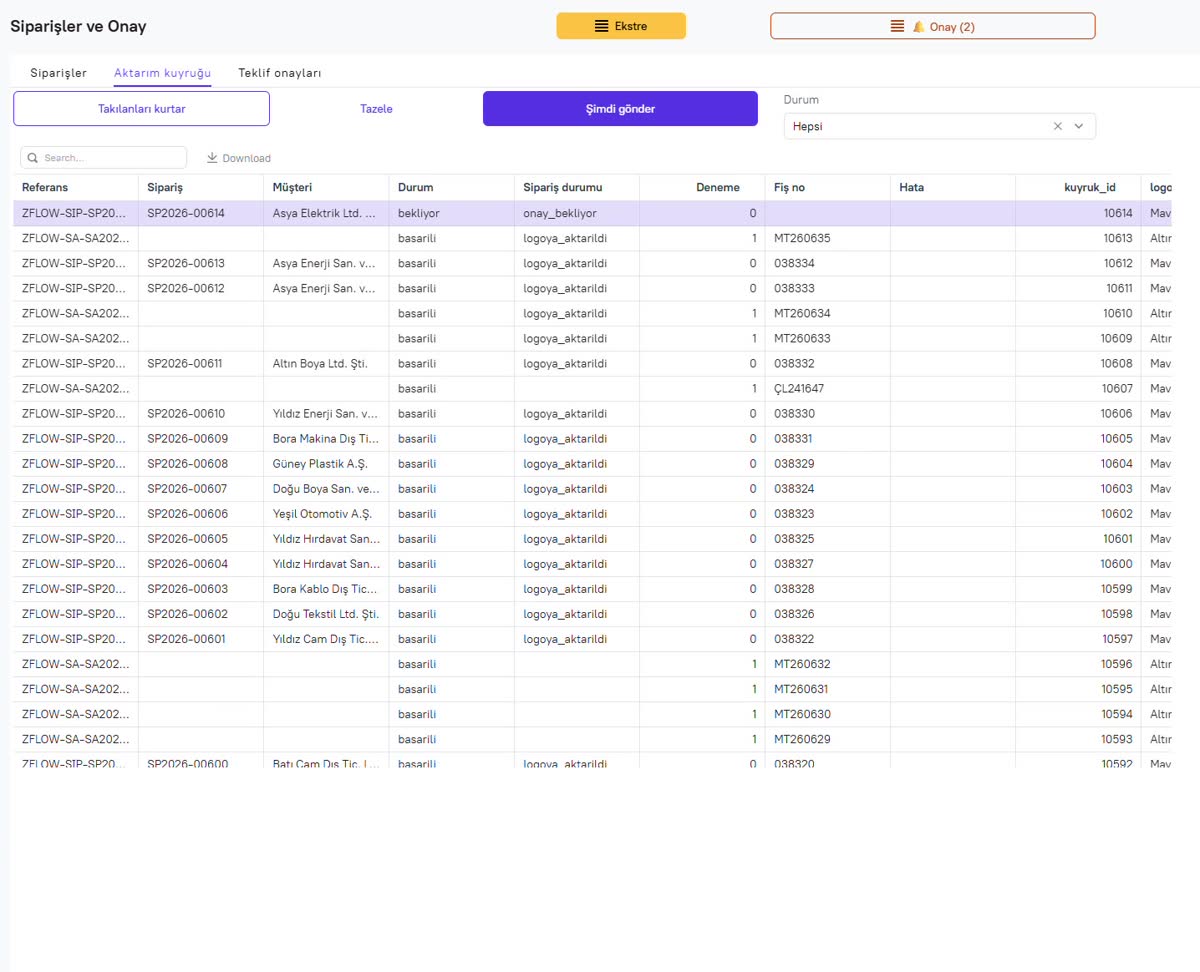Click the Ekstre button
This screenshot has height=972, width=1200.
(621, 26)
